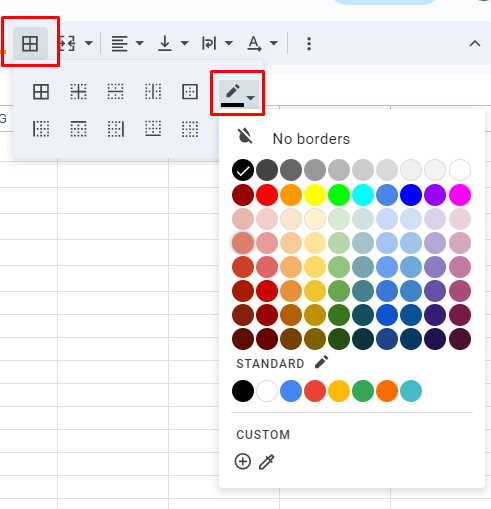Apply horizontal borders option

tap(116, 92)
